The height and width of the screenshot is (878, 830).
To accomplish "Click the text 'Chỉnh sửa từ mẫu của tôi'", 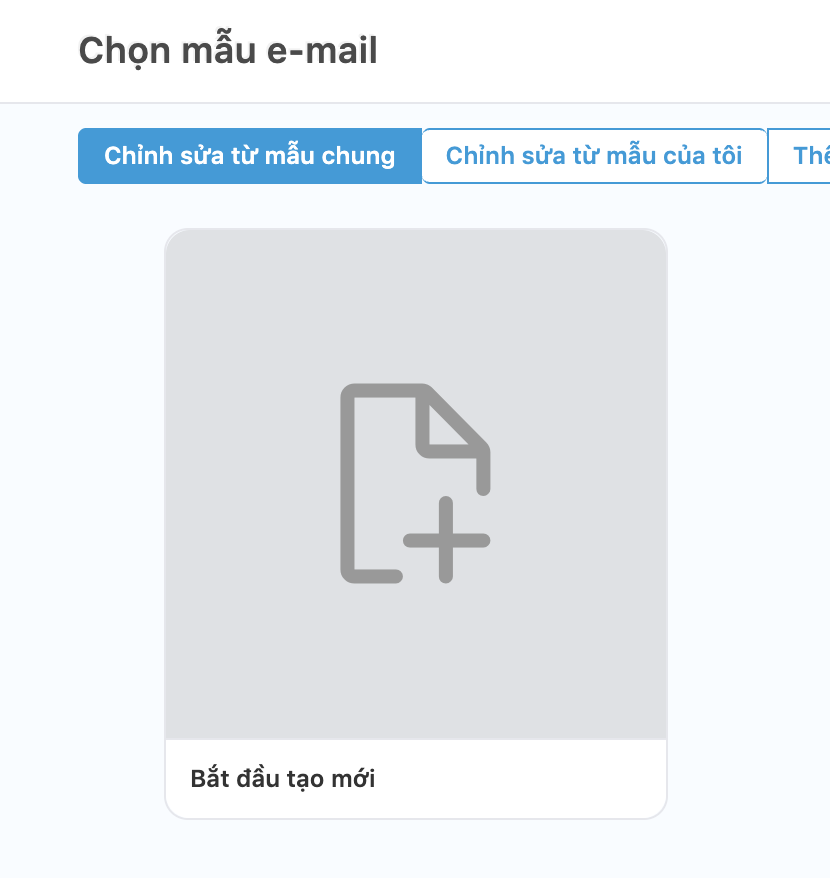I will (594, 156).
